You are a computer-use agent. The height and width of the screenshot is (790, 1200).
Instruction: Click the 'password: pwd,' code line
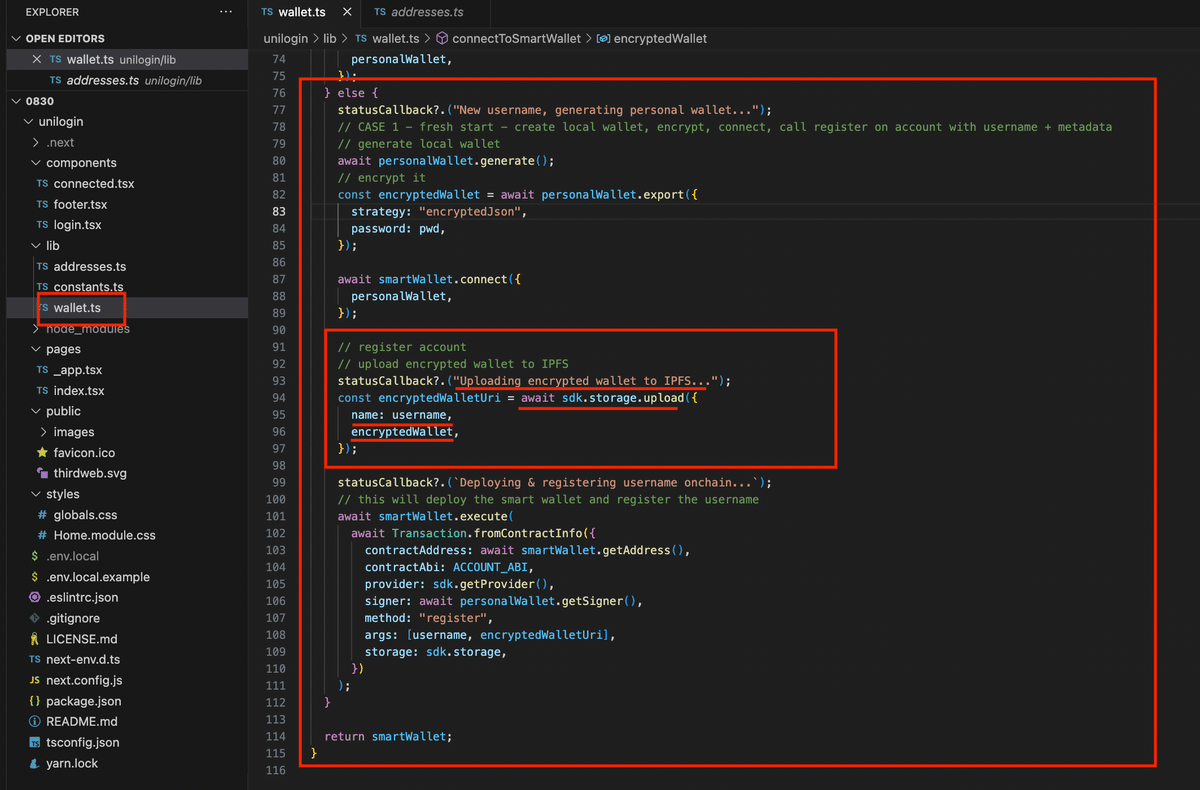click(398, 228)
